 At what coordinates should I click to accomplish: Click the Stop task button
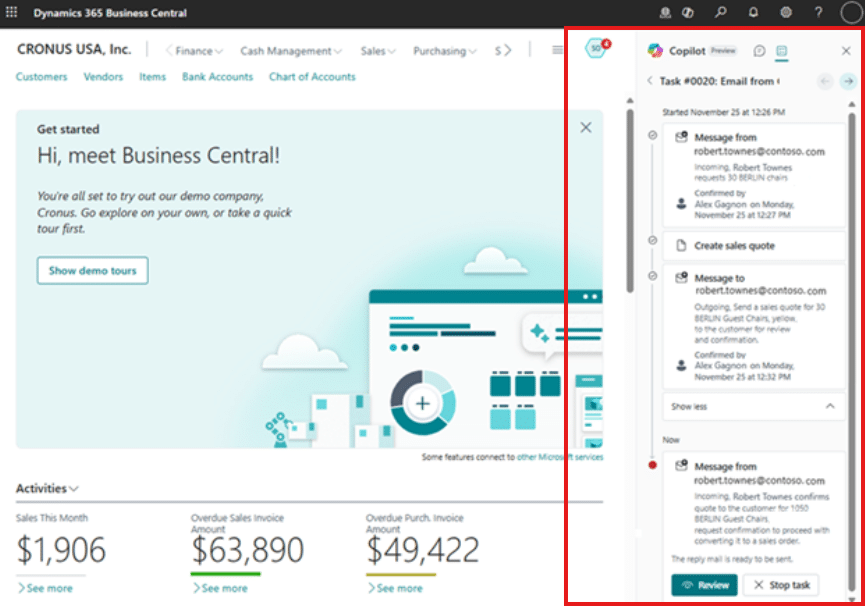pyautogui.click(x=781, y=585)
